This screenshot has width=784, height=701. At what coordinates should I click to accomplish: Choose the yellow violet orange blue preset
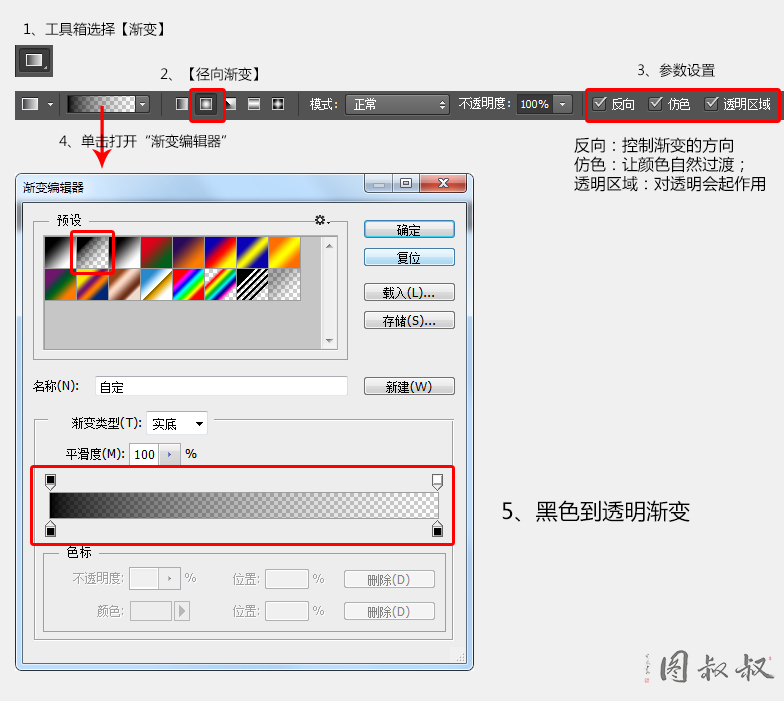pyautogui.click(x=92, y=284)
